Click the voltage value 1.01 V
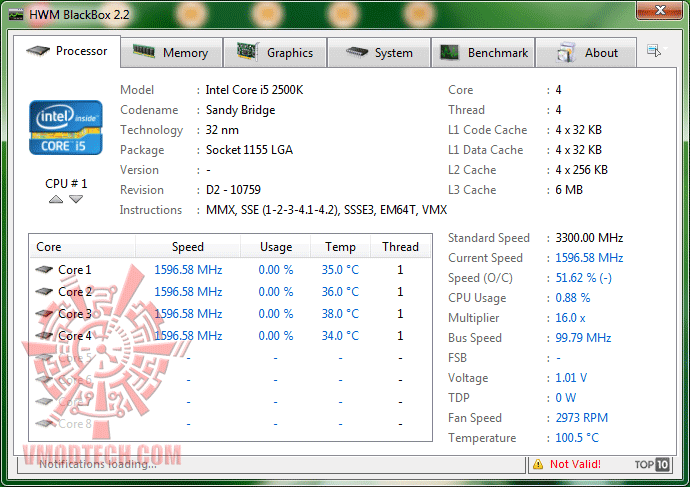Viewport: 690px width, 487px height. coord(571,378)
